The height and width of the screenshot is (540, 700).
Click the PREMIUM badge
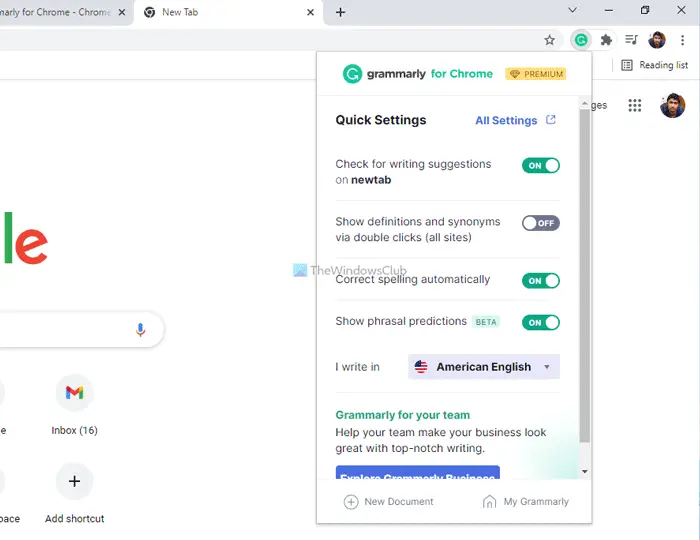click(x=536, y=74)
